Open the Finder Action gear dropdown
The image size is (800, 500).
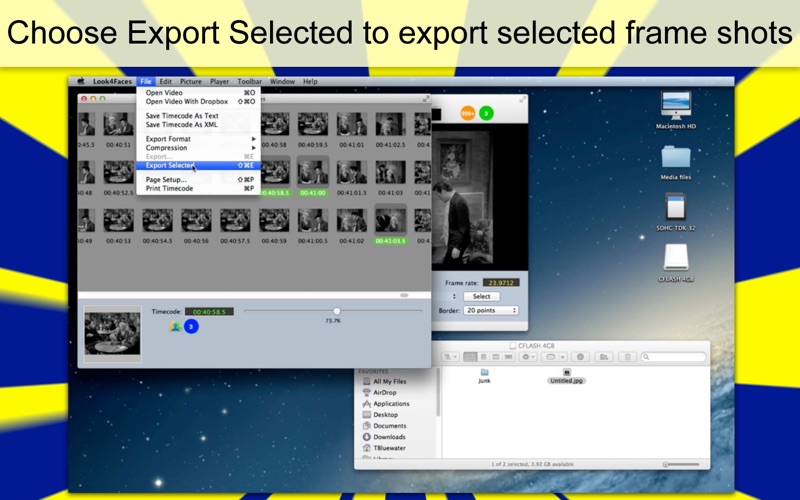point(527,357)
